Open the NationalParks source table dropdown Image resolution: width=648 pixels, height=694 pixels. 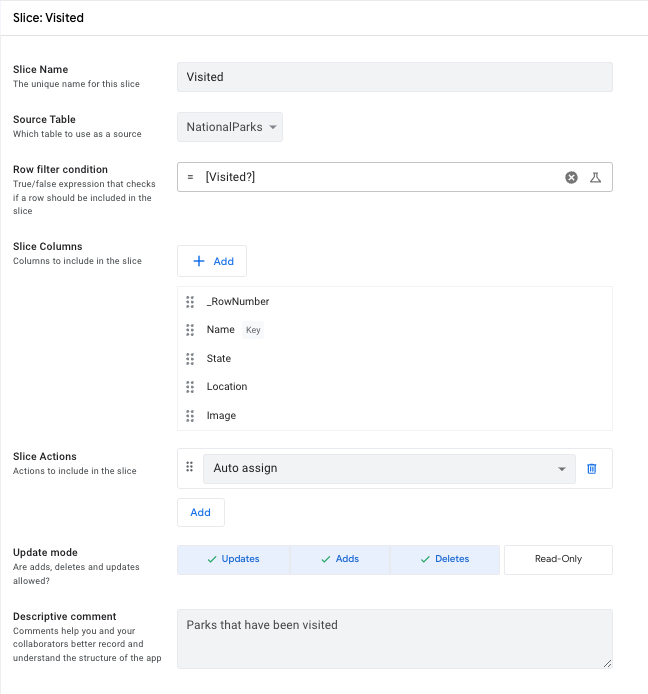(230, 127)
